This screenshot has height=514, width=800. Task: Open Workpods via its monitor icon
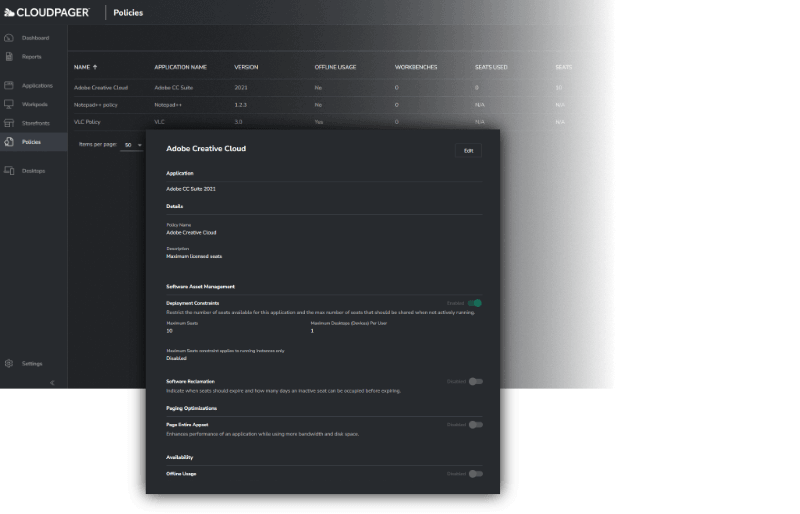click(9, 104)
